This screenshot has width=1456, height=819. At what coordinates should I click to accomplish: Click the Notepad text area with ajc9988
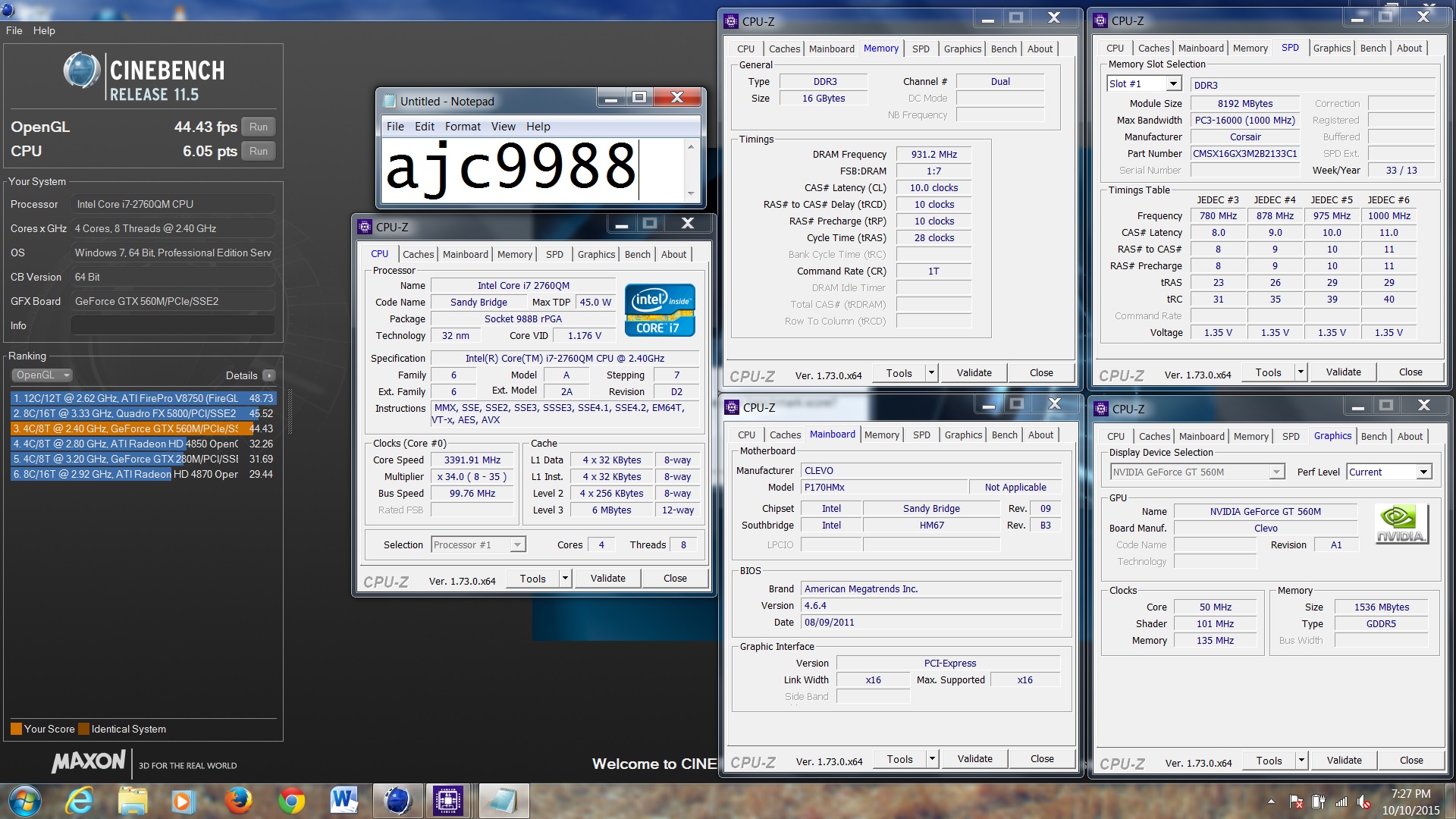[532, 170]
